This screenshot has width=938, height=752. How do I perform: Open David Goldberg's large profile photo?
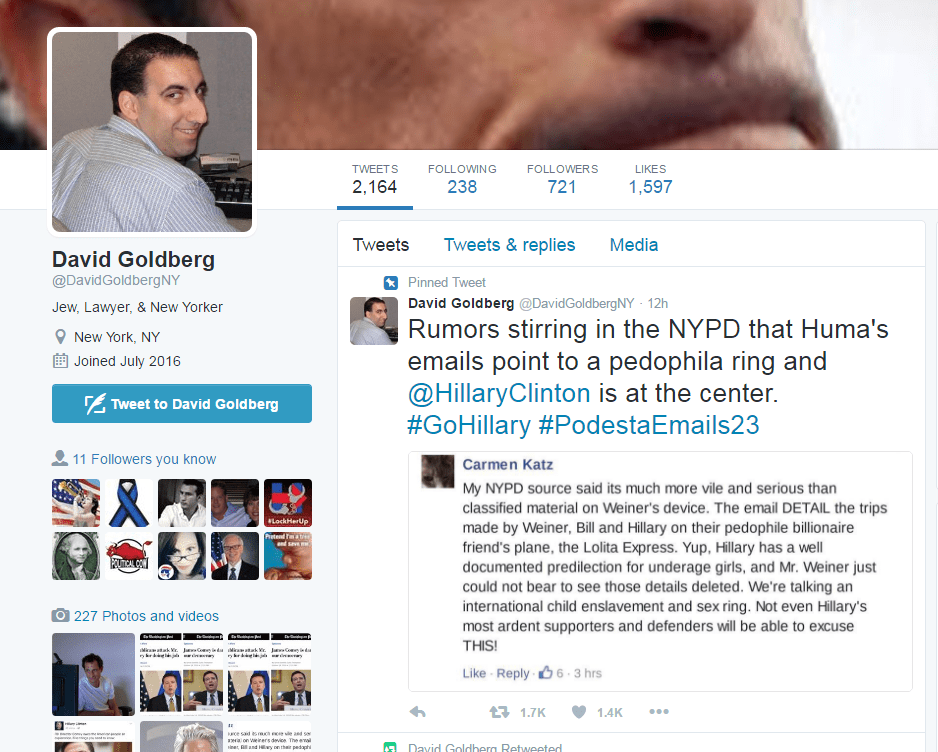pyautogui.click(x=152, y=132)
